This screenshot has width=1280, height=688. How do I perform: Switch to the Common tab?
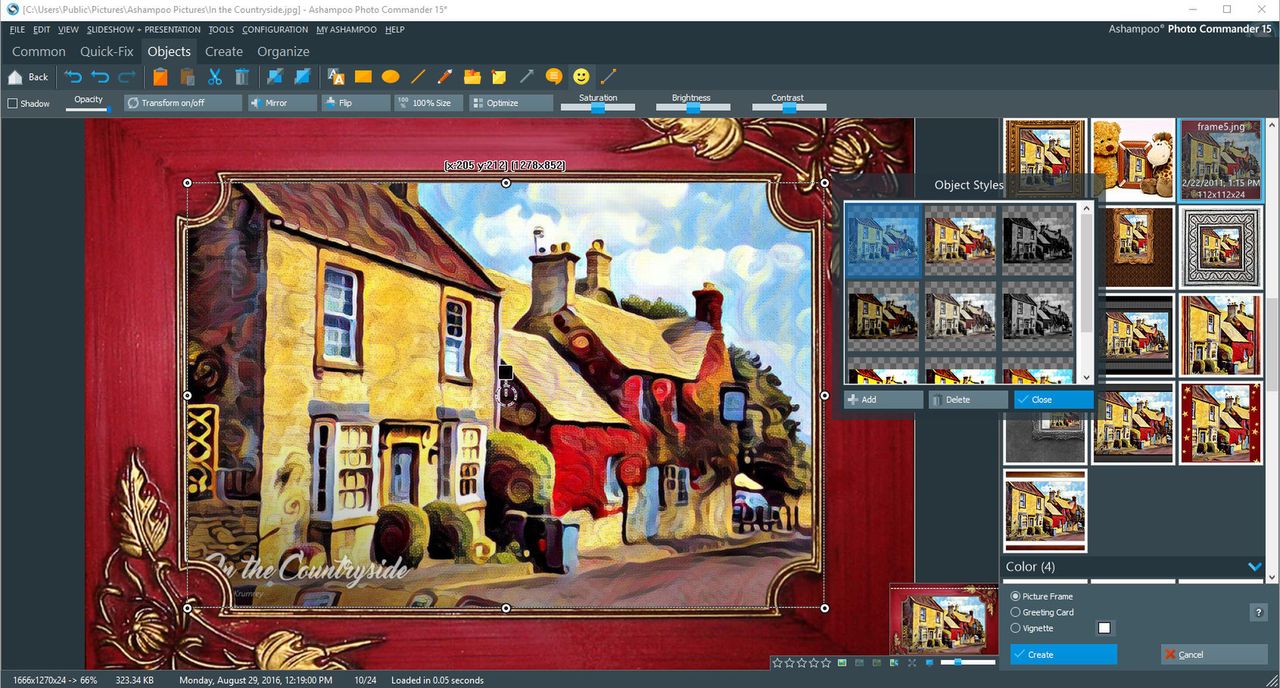[x=39, y=51]
